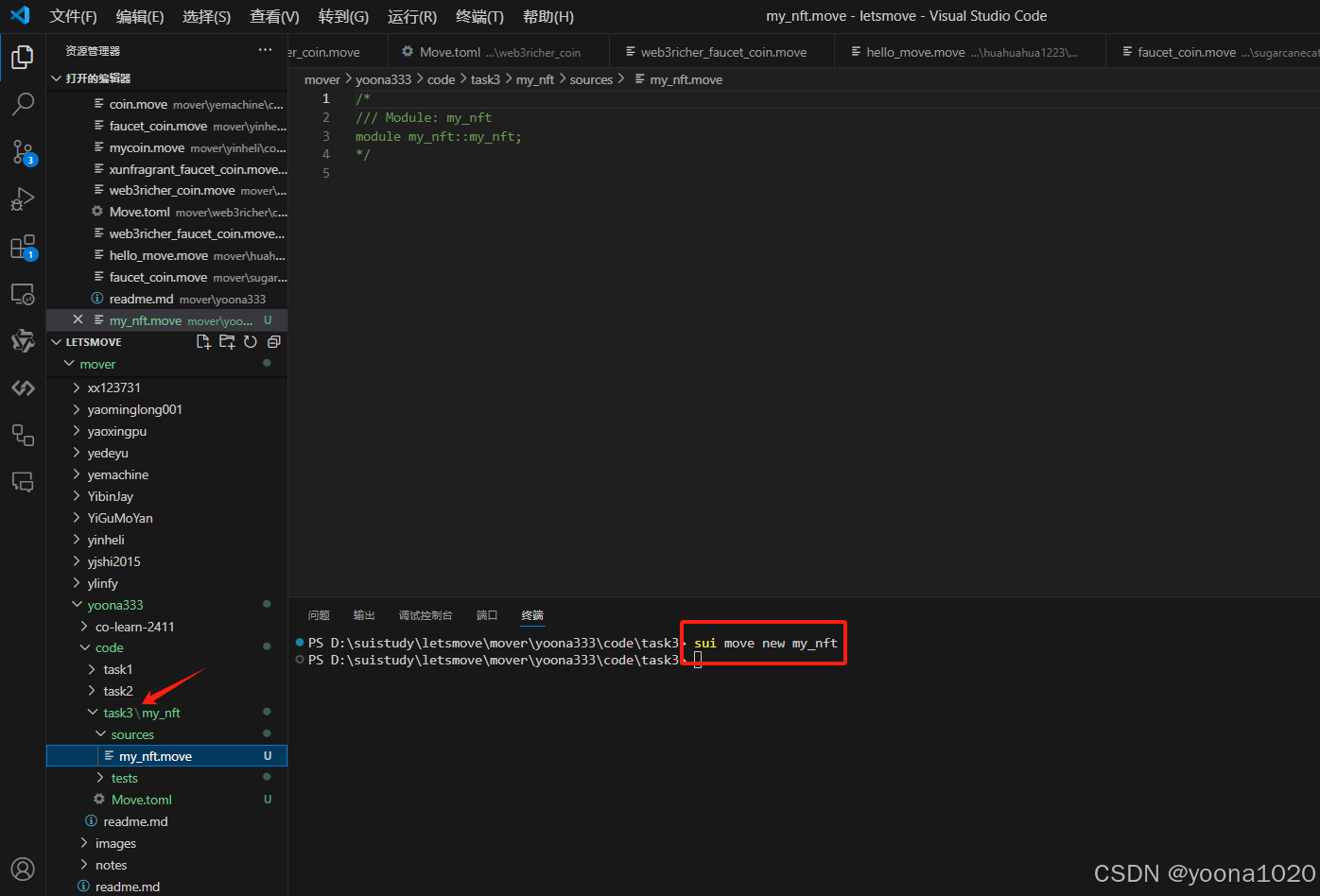Switch to 输出 panel tab

[364, 615]
